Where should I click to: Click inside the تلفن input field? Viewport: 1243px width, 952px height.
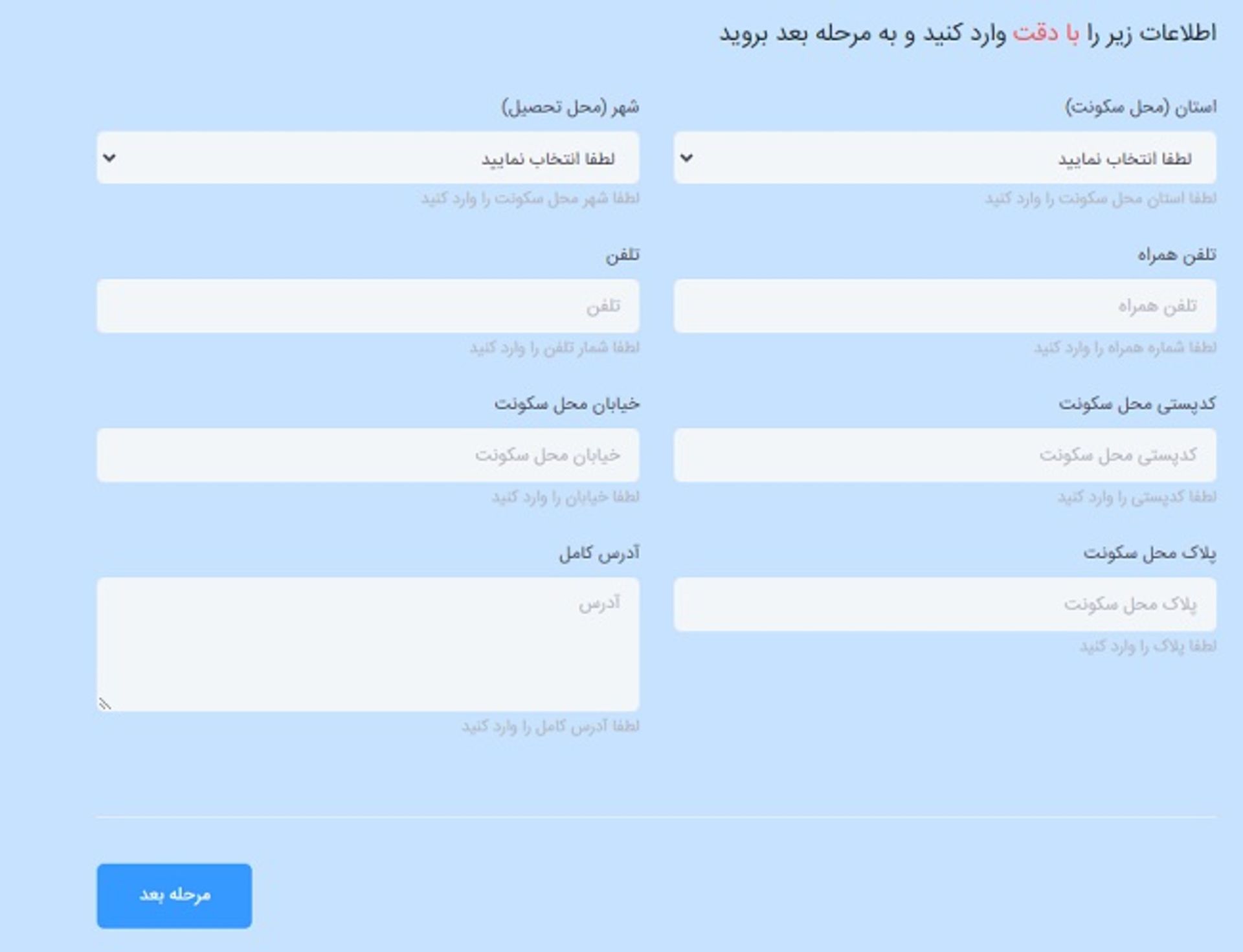pyautogui.click(x=369, y=306)
